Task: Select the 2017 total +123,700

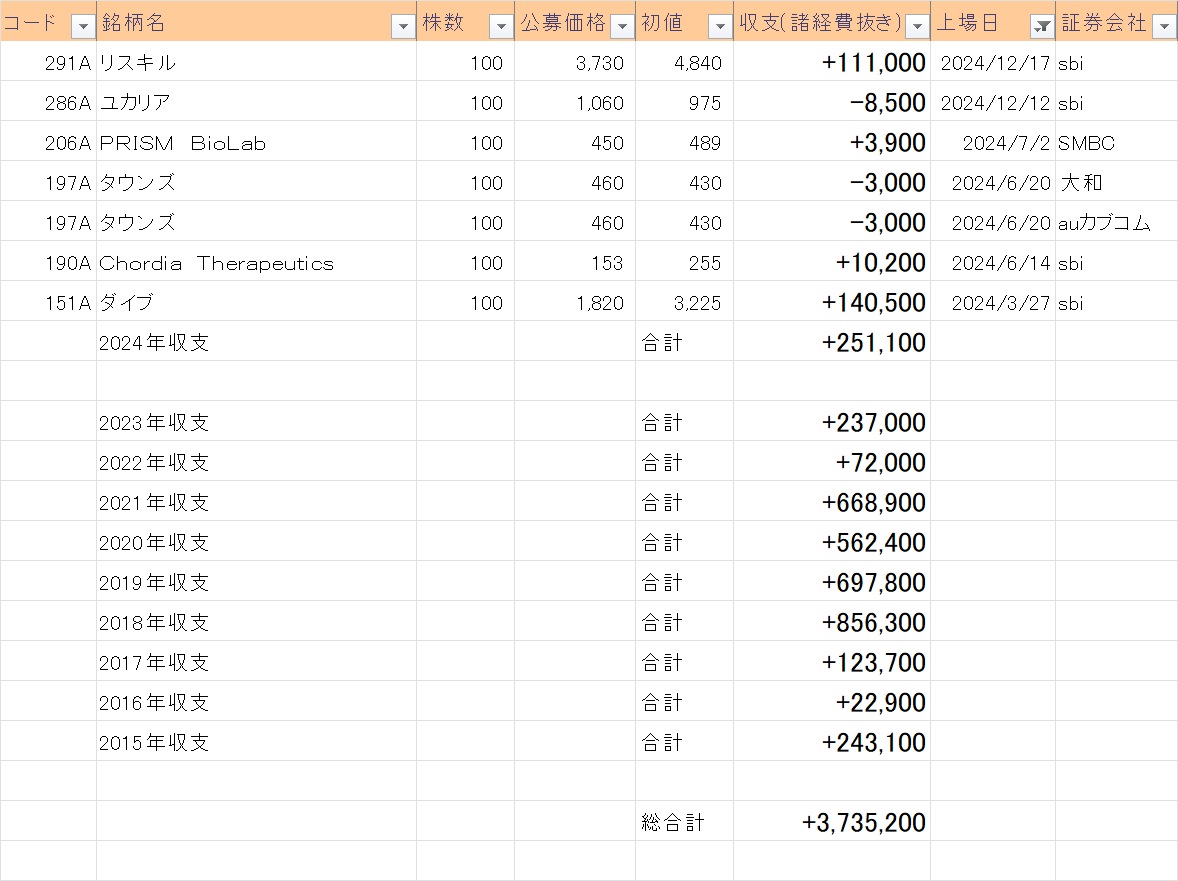Action: click(x=832, y=661)
